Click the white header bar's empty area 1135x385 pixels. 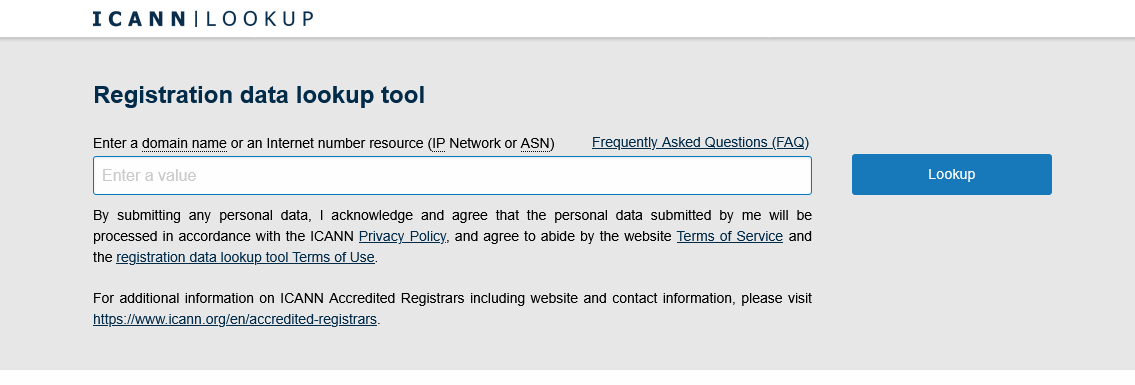(x=724, y=18)
